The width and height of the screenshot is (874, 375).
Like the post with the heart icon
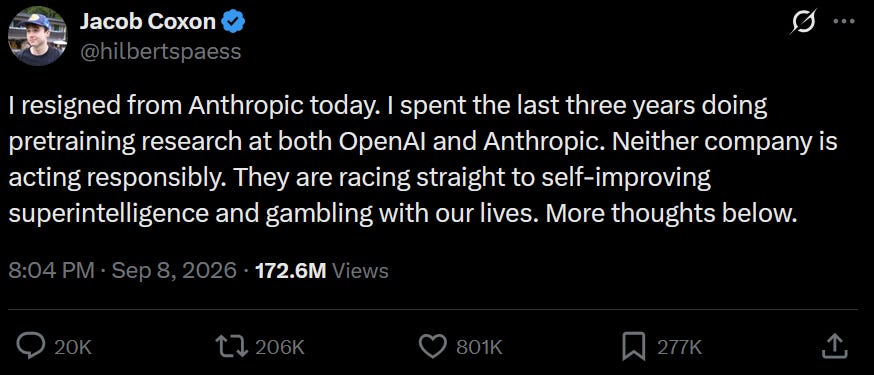point(432,347)
